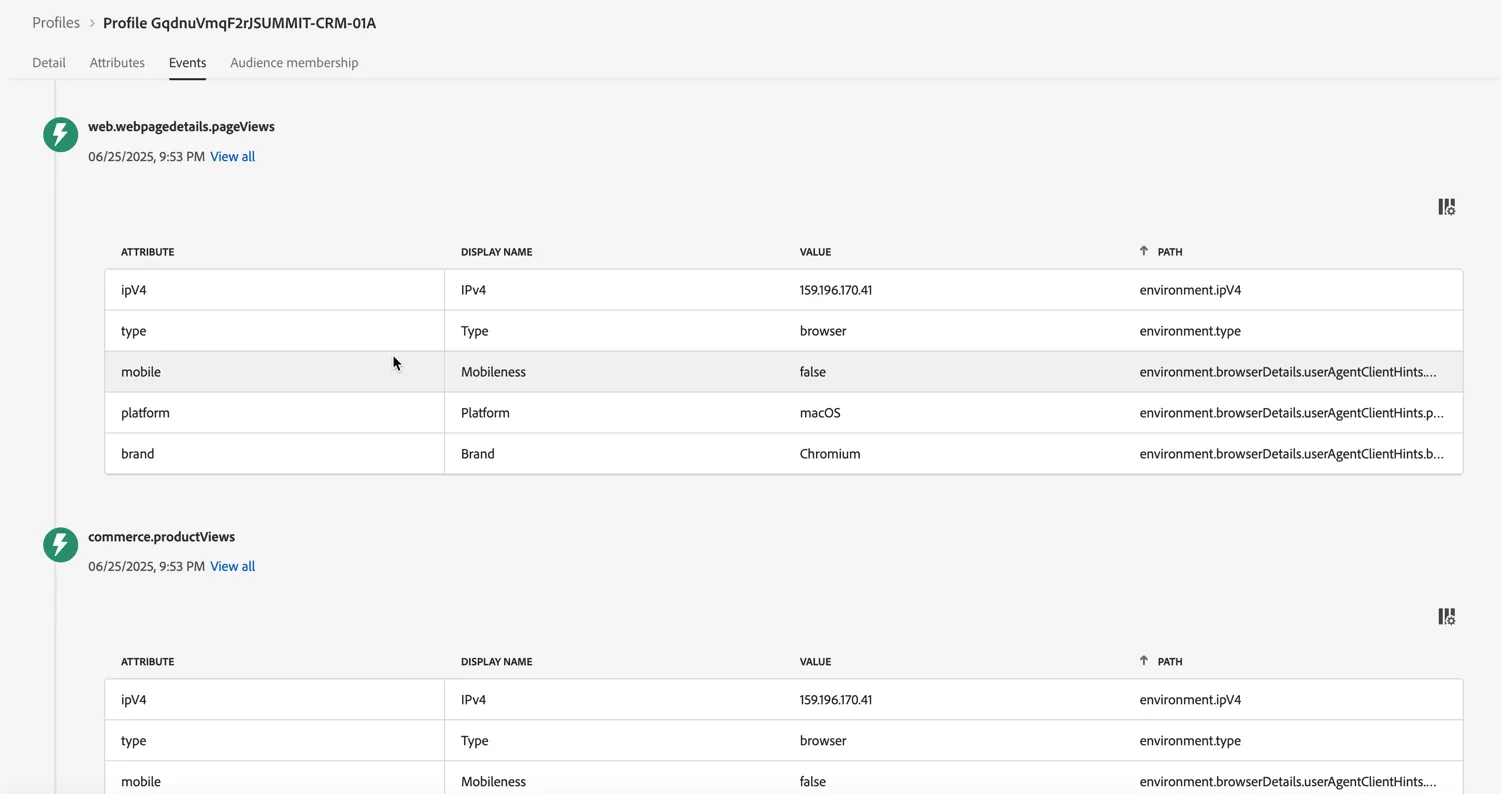Click the 'platform' attribute cell
Viewport: 1502px width, 794px height.
(275, 412)
